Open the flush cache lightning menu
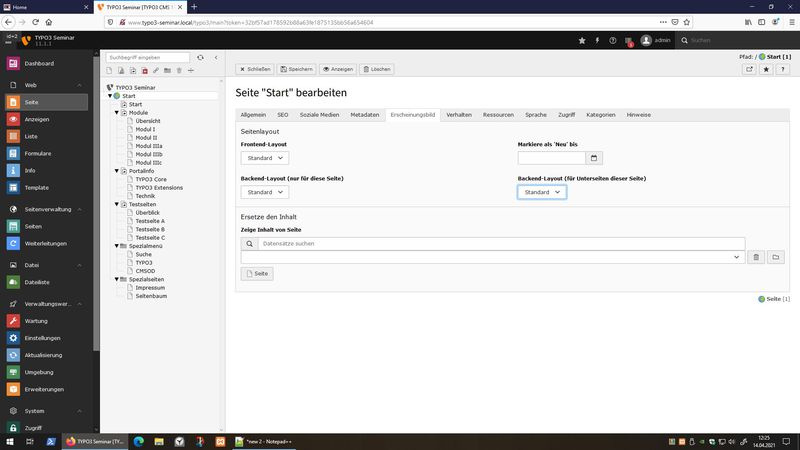The height and width of the screenshot is (450, 800). point(597,40)
